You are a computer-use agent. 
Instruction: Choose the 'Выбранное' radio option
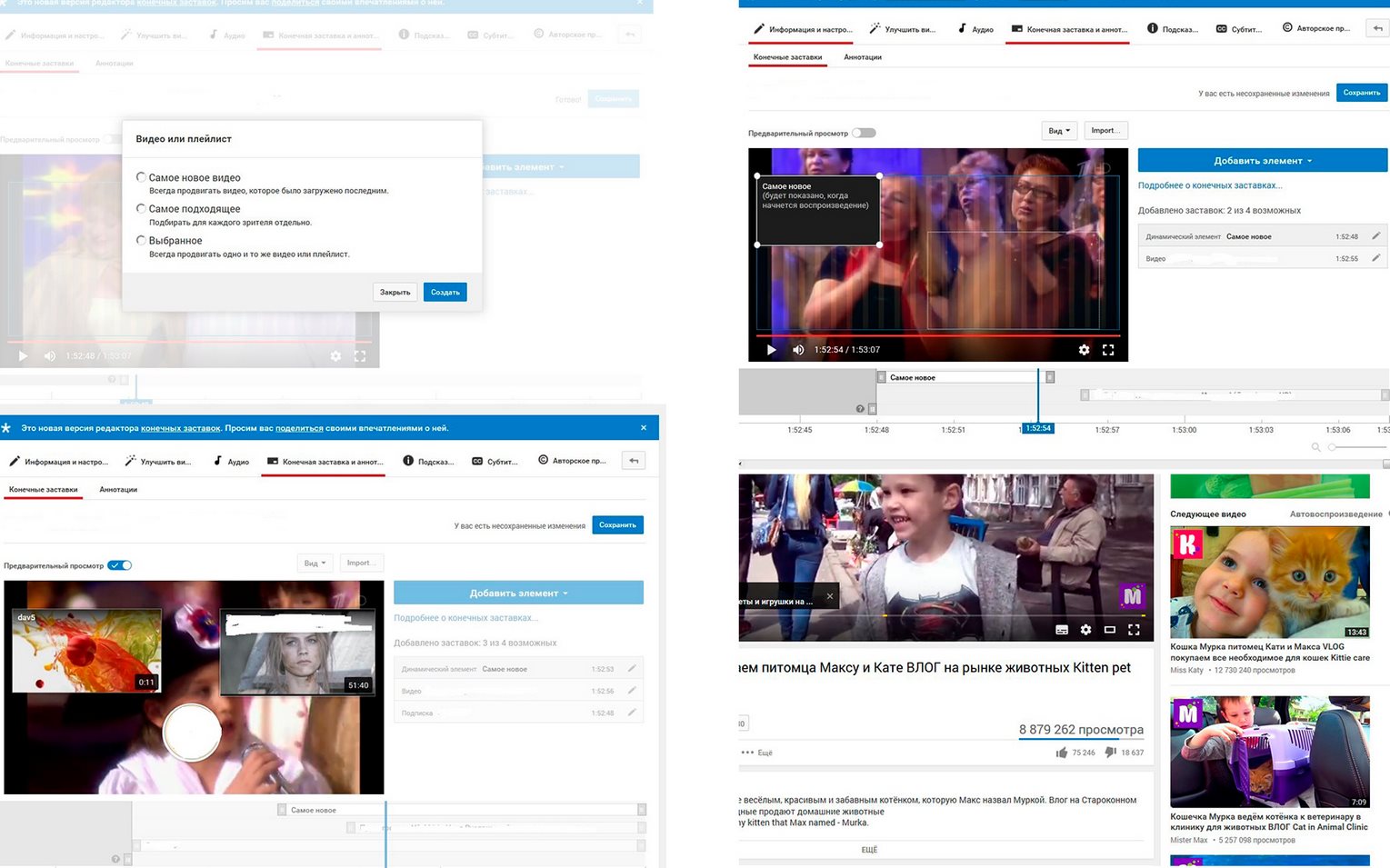141,241
